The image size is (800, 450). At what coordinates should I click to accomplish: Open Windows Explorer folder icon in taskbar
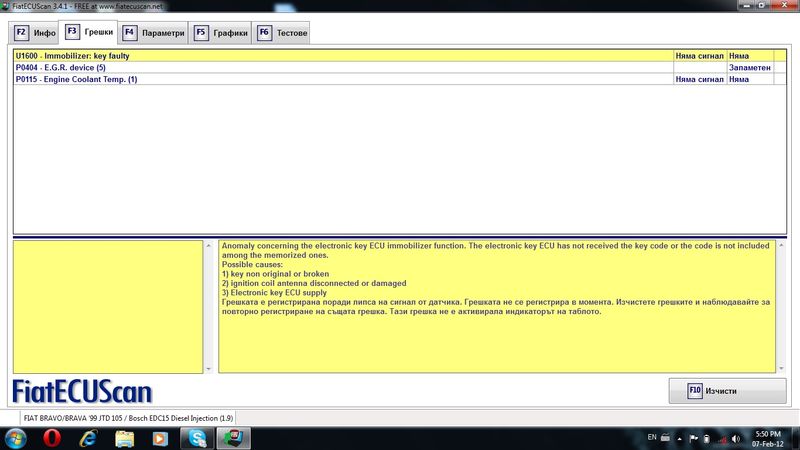coord(124,439)
